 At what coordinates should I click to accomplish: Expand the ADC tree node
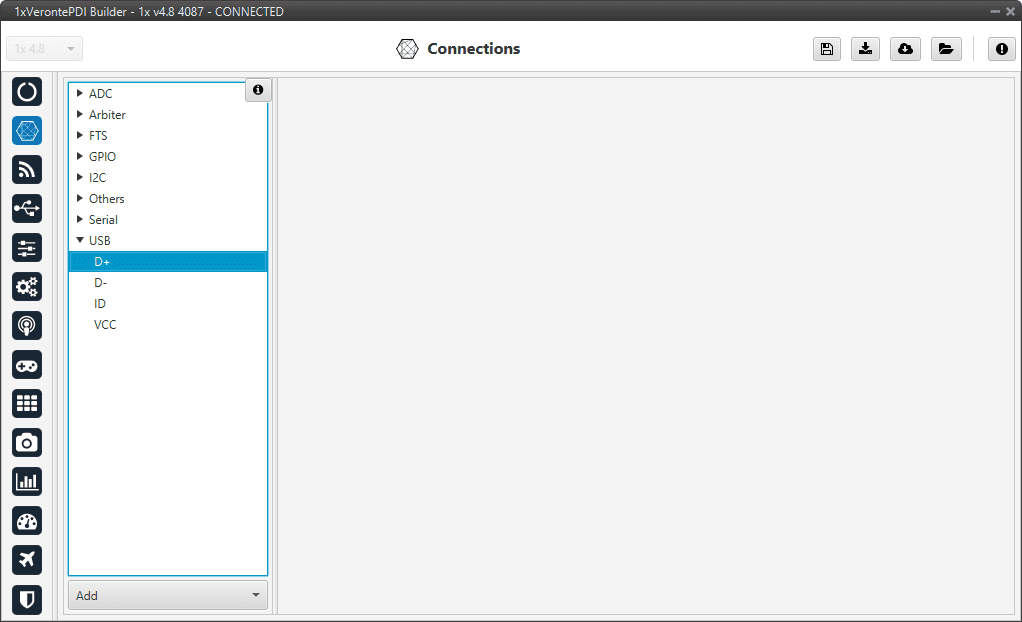(80, 94)
